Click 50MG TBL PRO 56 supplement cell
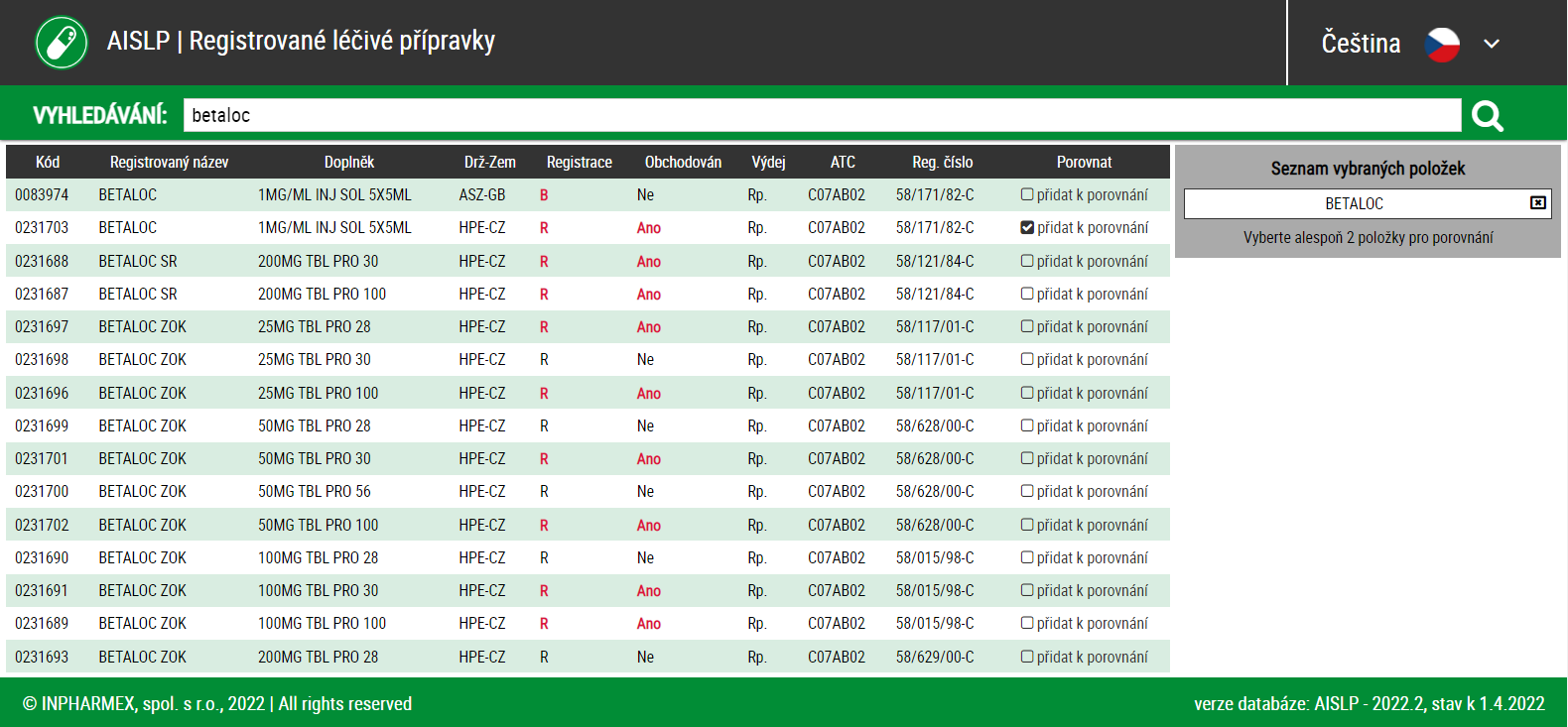Image resolution: width=1568 pixels, height=727 pixels. (x=314, y=491)
